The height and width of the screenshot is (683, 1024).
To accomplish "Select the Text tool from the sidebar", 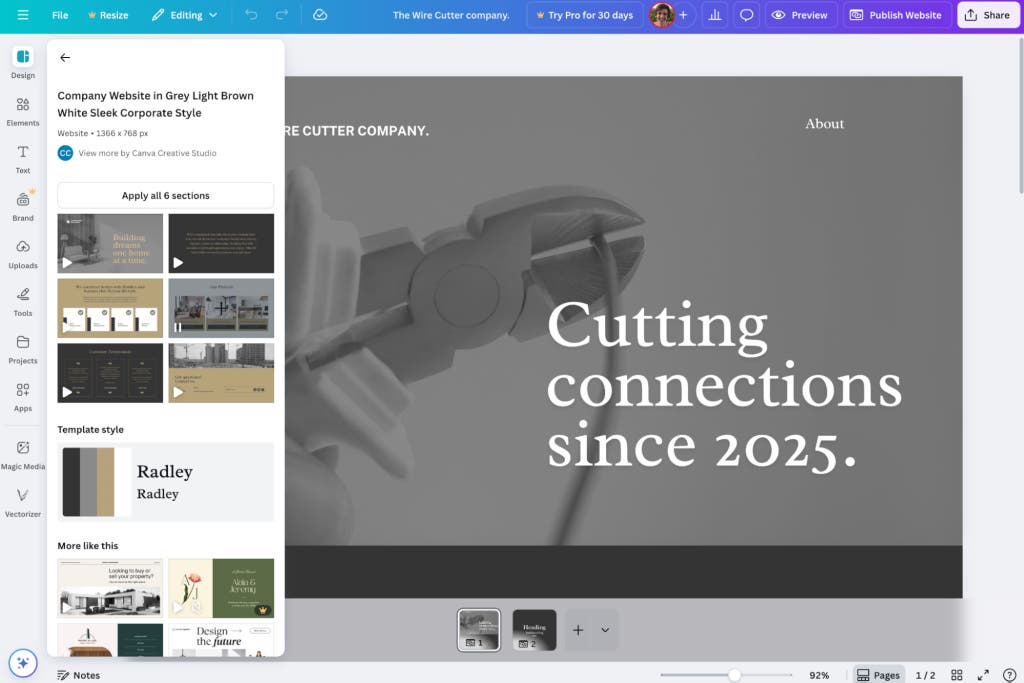I will pos(22,160).
